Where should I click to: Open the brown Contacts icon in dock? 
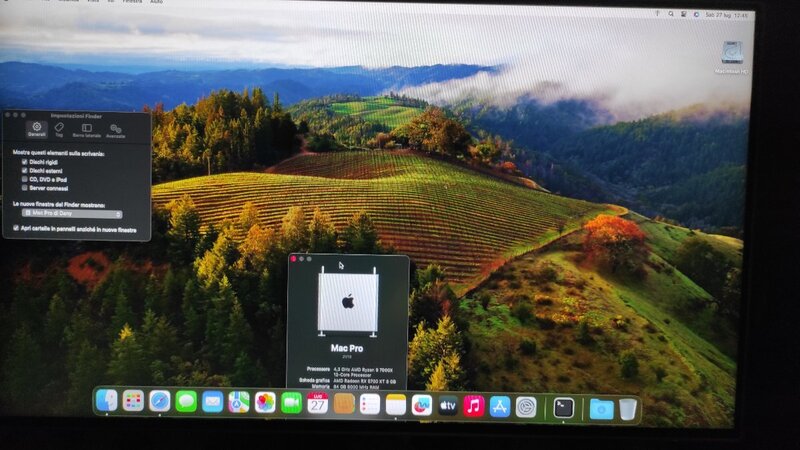coord(344,405)
